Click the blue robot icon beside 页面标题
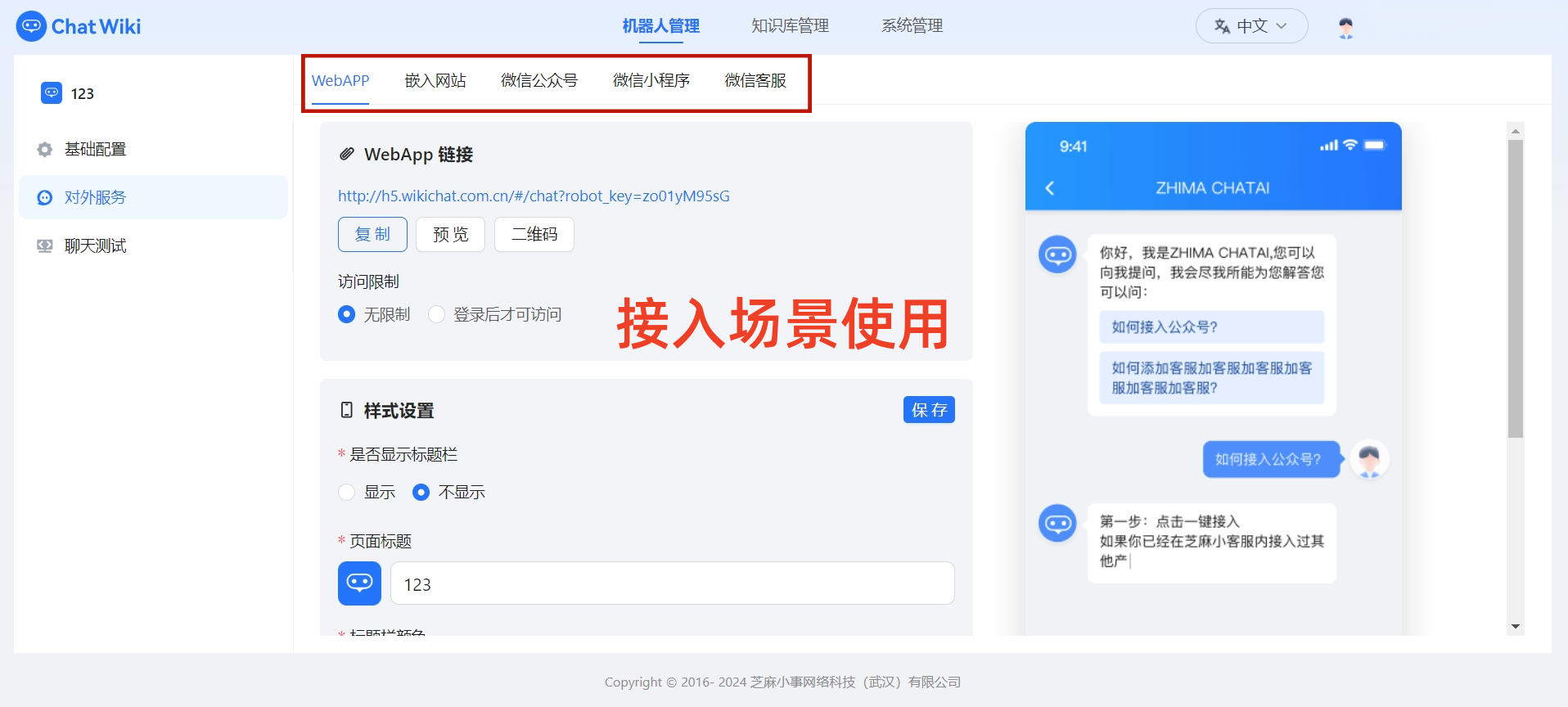1568x707 pixels. pyautogui.click(x=359, y=583)
